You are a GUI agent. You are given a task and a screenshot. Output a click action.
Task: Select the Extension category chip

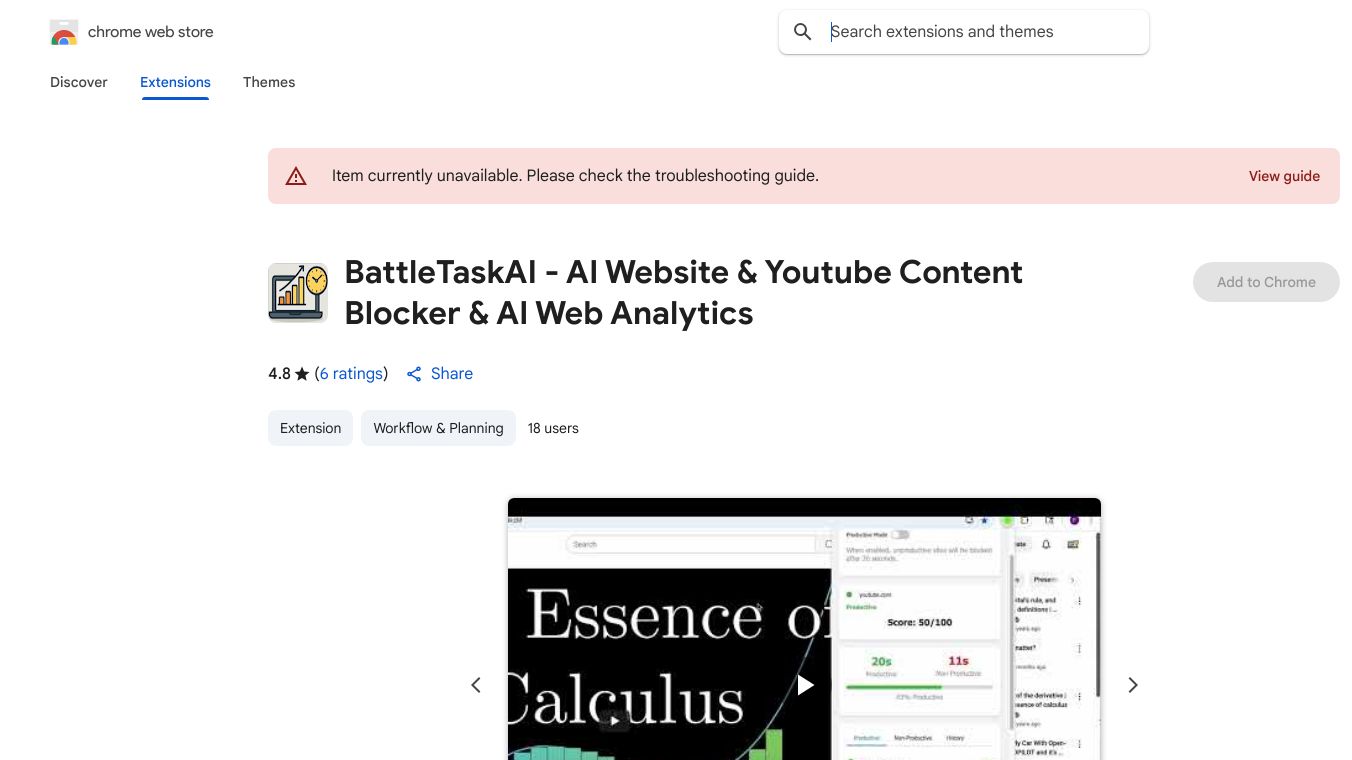coord(310,428)
